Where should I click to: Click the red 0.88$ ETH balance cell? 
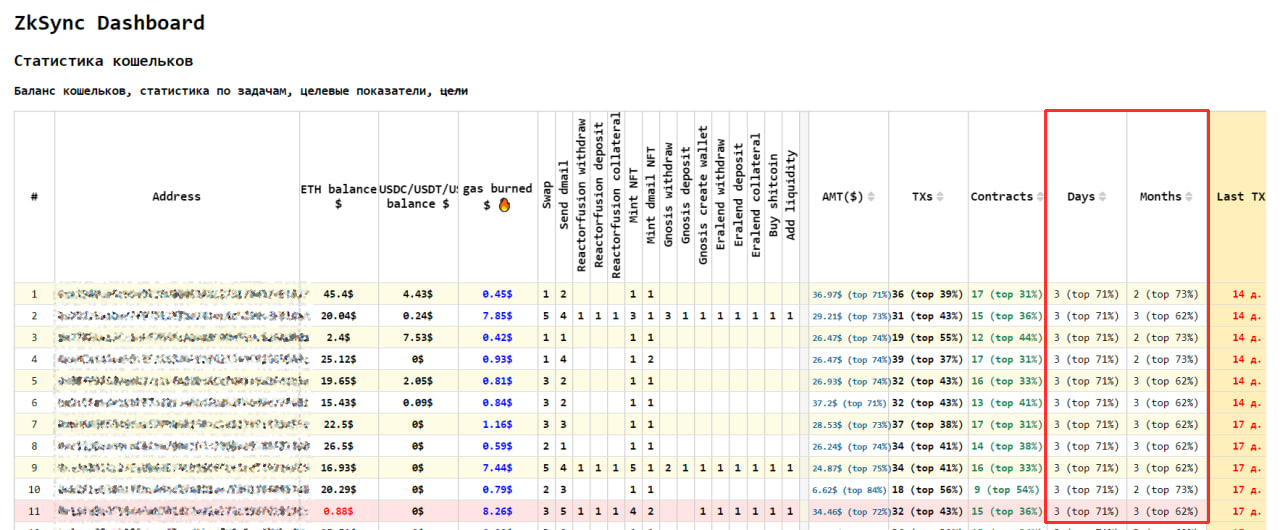pyautogui.click(x=338, y=512)
